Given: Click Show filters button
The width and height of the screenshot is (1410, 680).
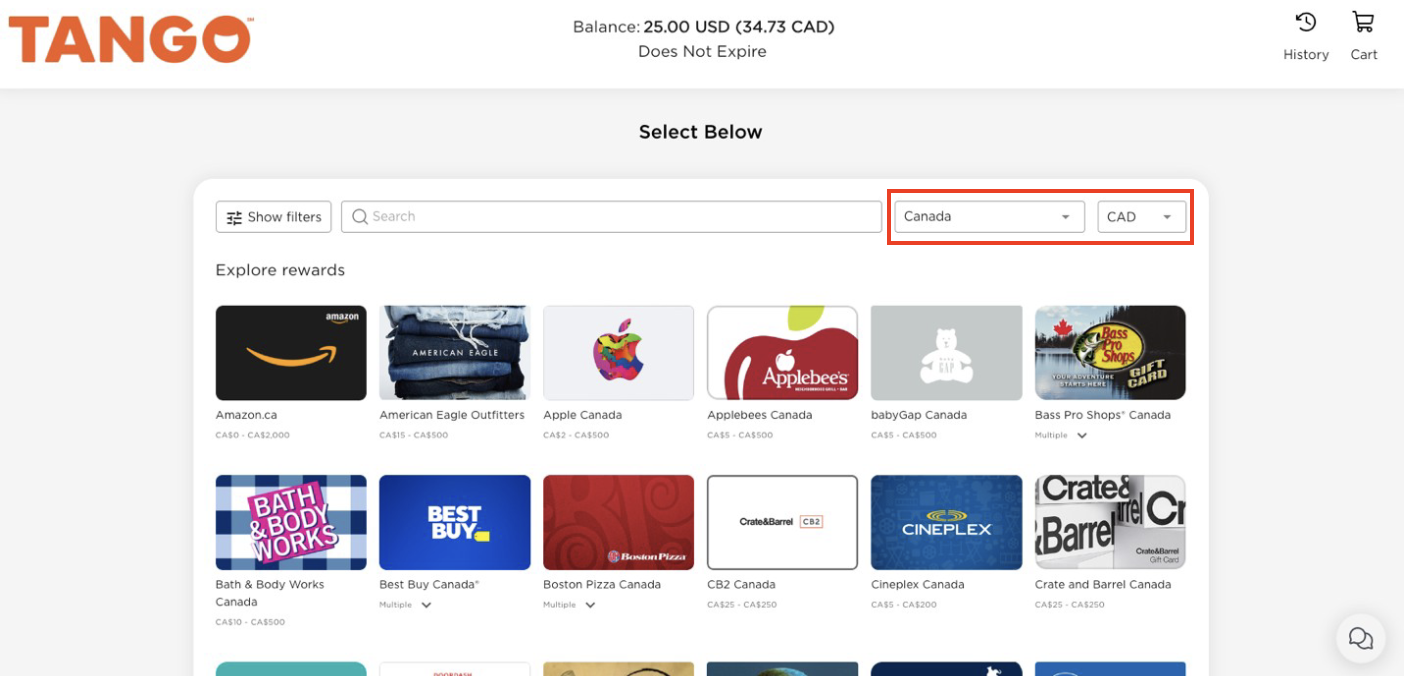Looking at the screenshot, I should pyautogui.click(x=274, y=218).
